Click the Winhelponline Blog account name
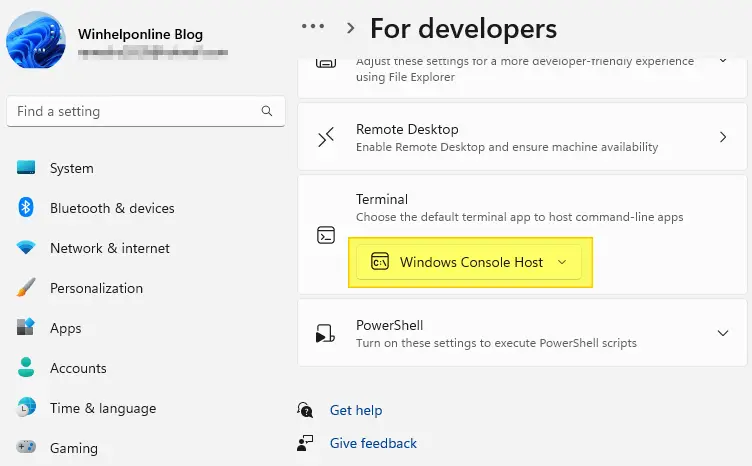The image size is (752, 466). (x=141, y=34)
